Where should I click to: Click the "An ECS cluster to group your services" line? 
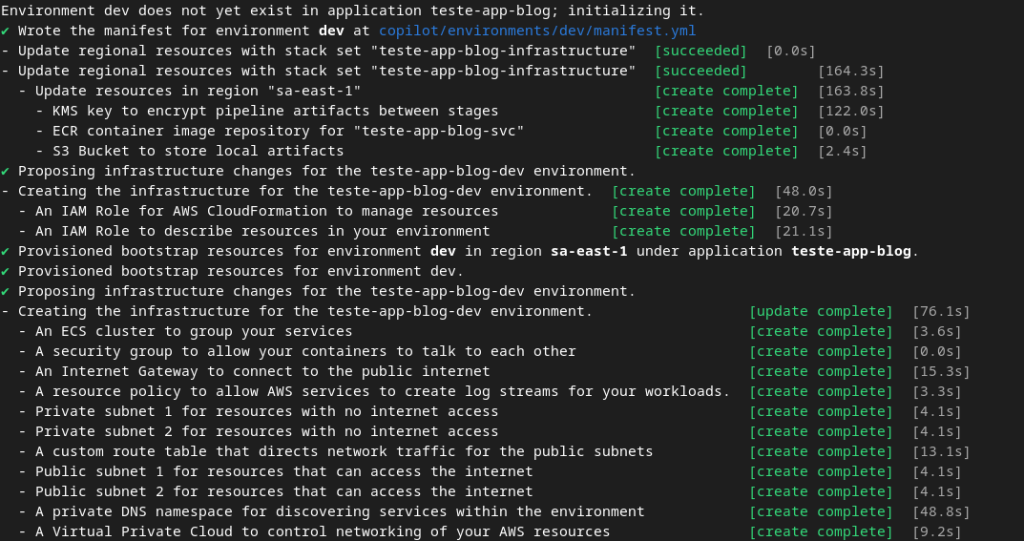pyautogui.click(x=193, y=331)
